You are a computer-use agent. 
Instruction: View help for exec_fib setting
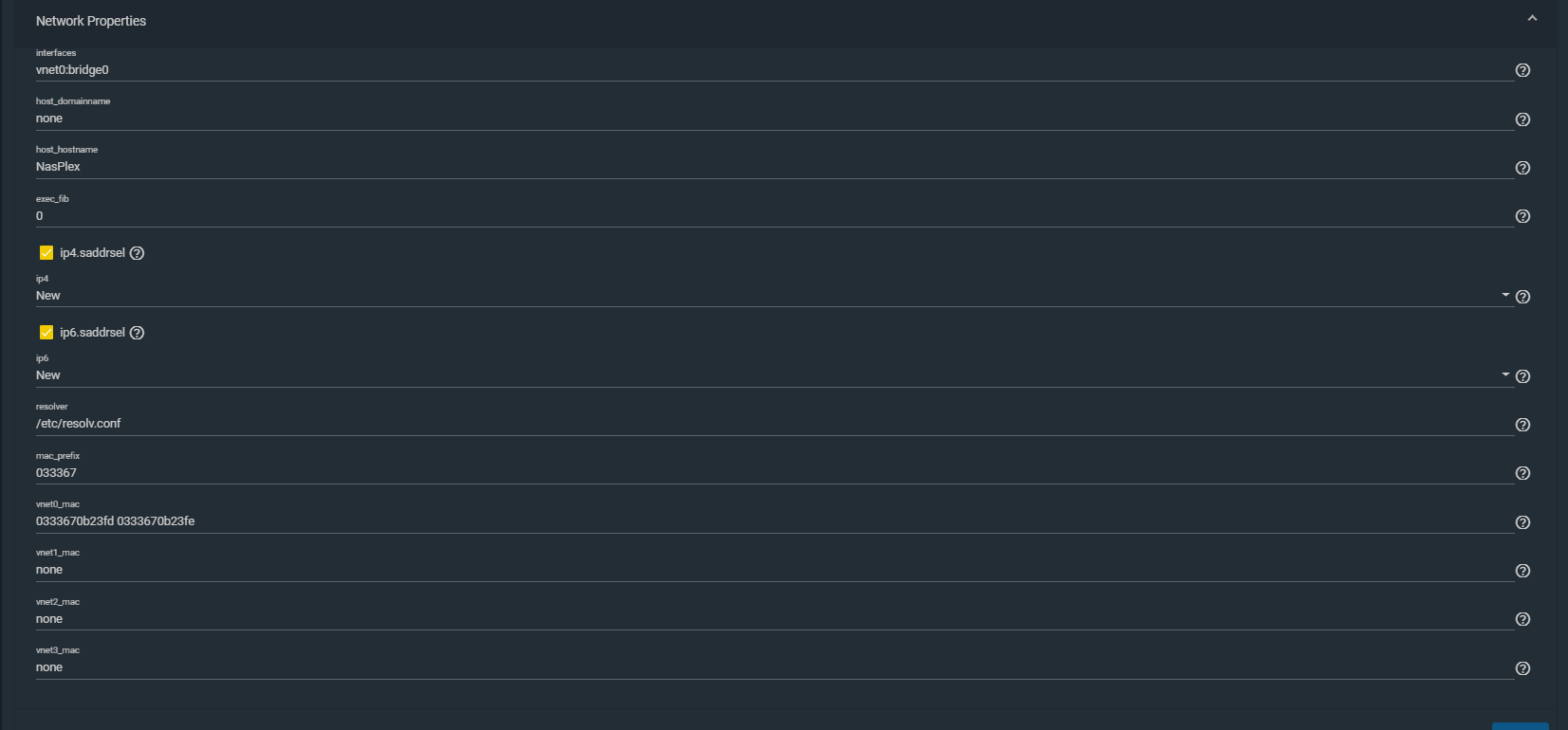click(1522, 216)
